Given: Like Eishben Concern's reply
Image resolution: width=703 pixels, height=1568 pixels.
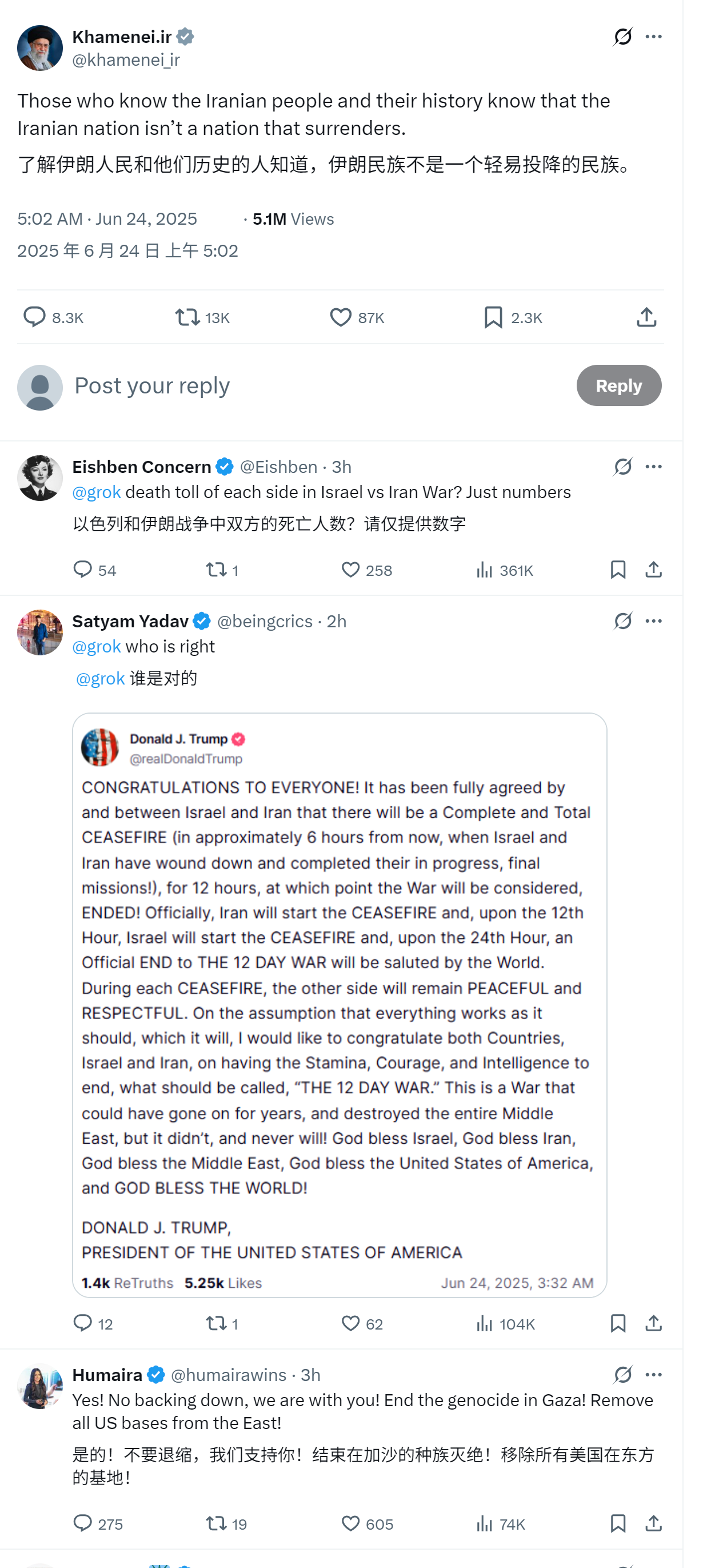Looking at the screenshot, I should coord(350,570).
